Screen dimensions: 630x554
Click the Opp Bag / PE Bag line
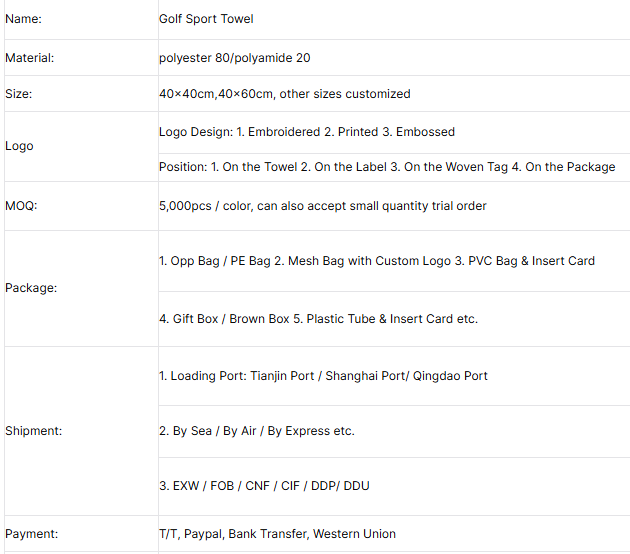click(x=376, y=261)
